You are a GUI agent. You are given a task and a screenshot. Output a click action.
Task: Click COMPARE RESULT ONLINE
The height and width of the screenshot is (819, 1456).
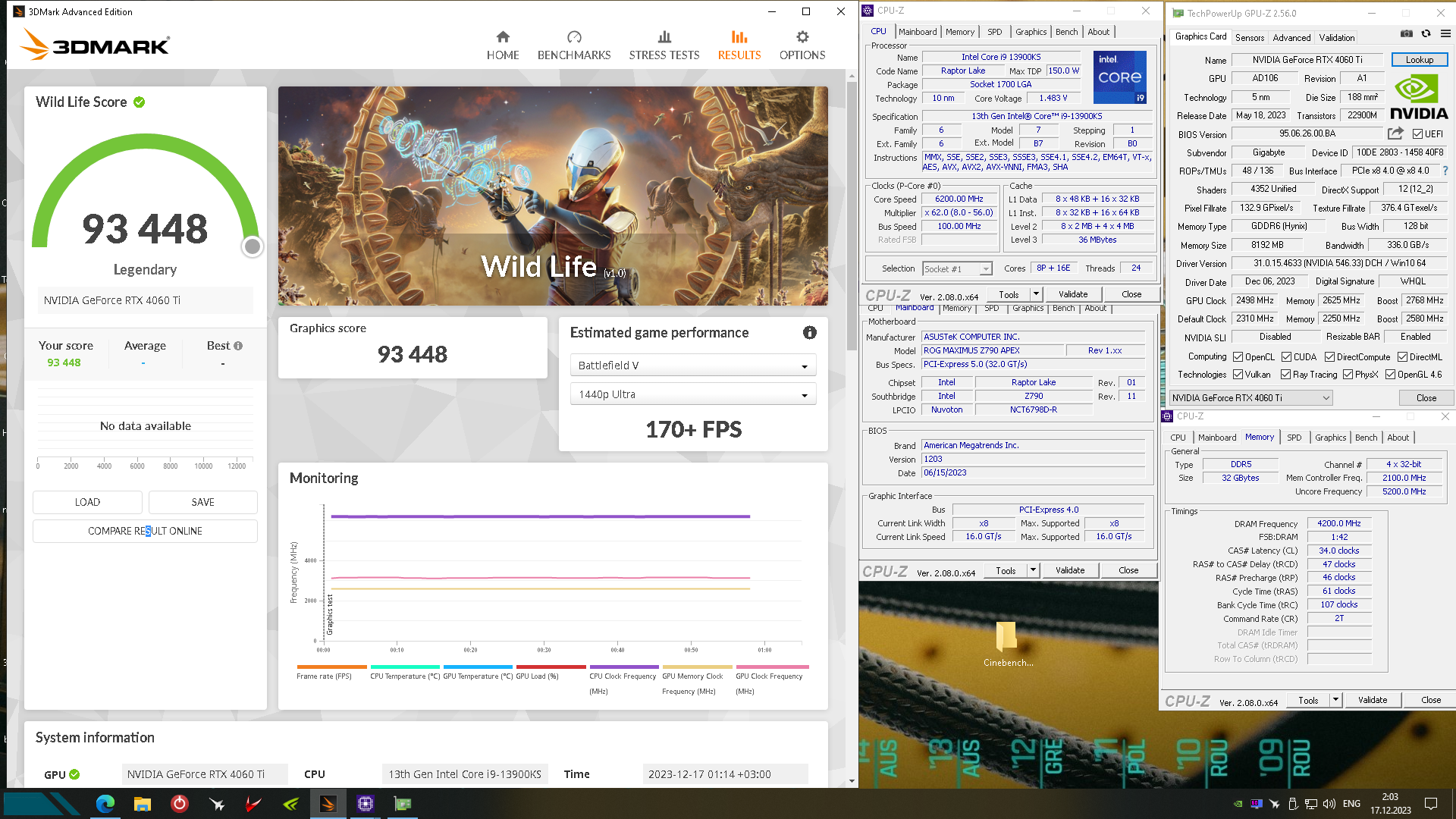(x=145, y=531)
